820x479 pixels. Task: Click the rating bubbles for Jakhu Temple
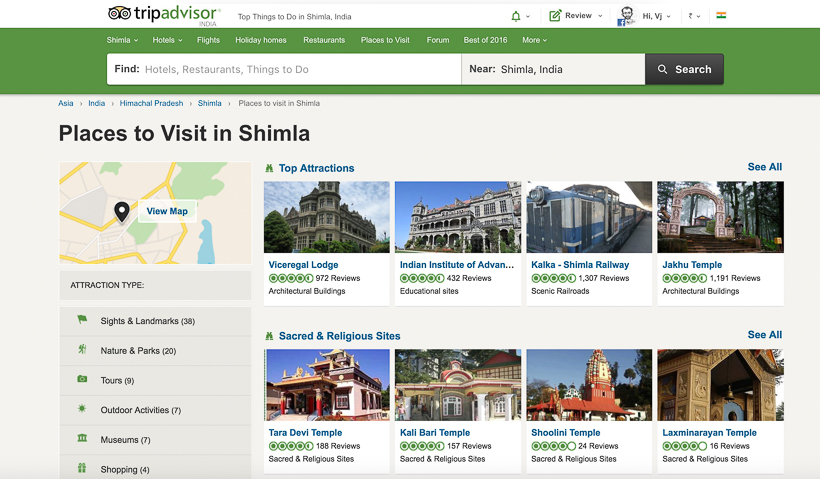click(x=685, y=278)
